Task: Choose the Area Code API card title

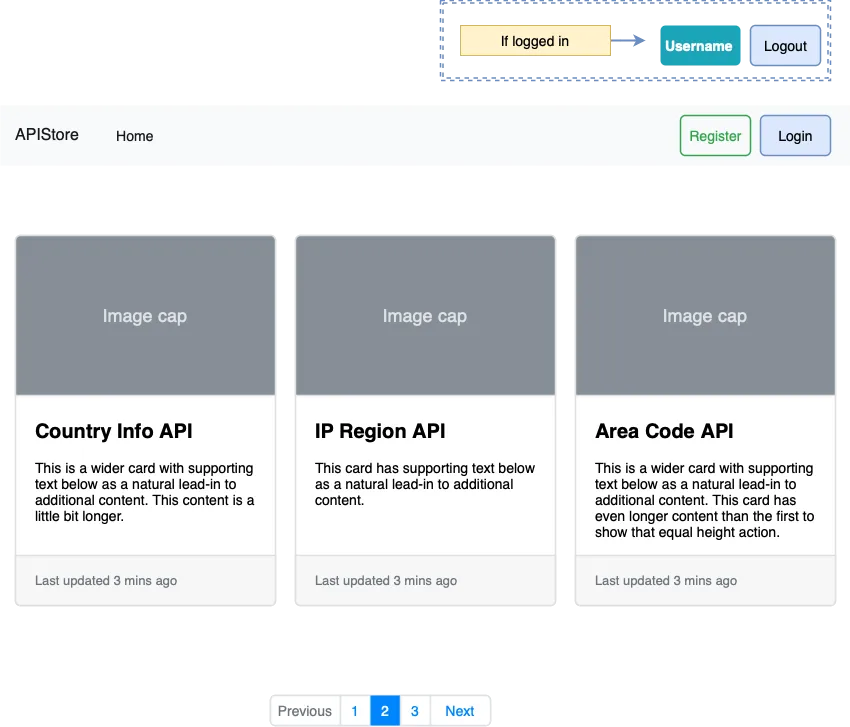Action: tap(664, 431)
